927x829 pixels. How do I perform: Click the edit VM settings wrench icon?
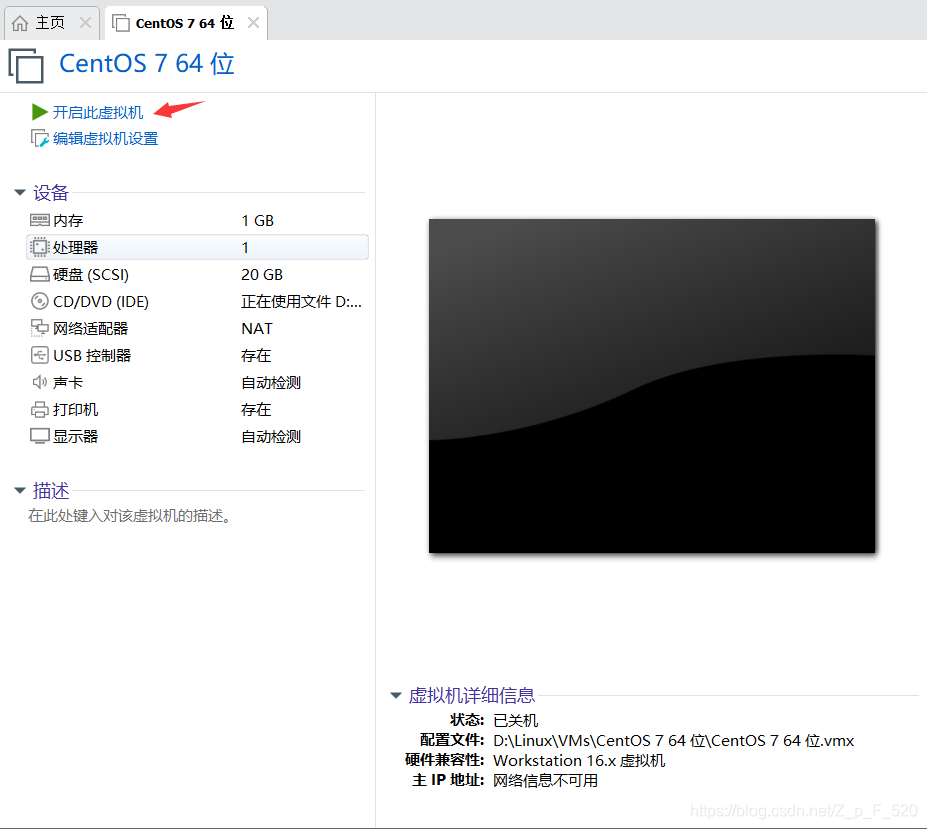[40, 138]
